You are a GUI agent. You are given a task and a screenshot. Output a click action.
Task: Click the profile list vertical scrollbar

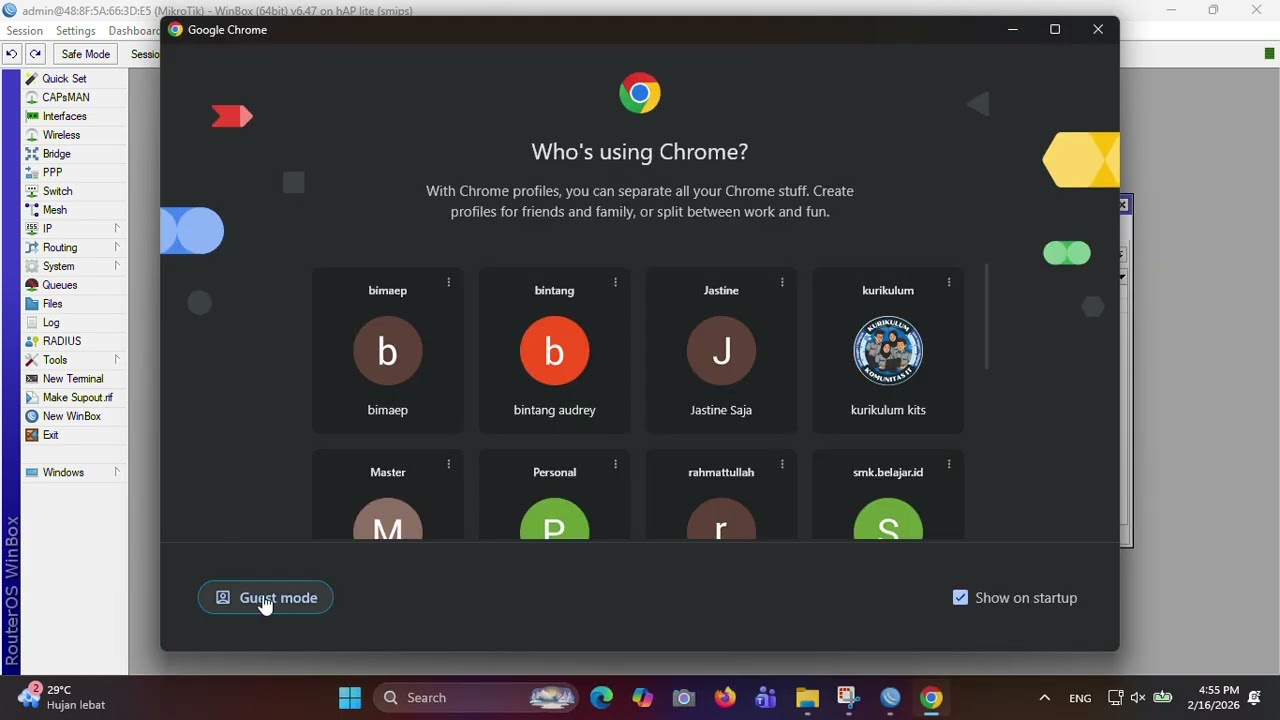[x=986, y=317]
